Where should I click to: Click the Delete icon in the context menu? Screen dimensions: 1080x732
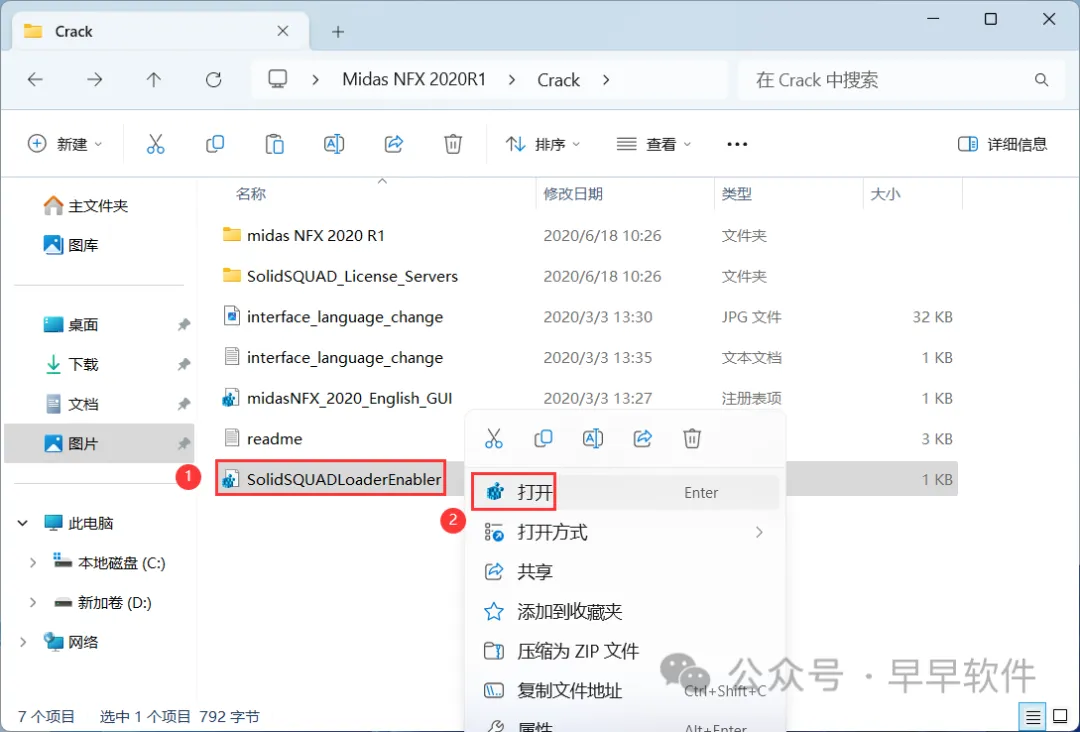point(692,438)
